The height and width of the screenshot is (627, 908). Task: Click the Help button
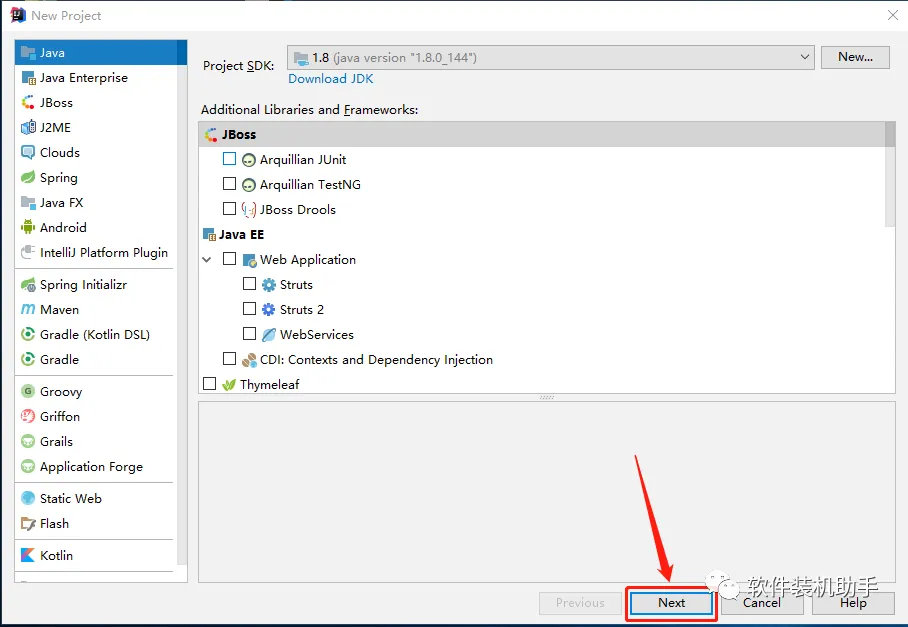coord(853,603)
